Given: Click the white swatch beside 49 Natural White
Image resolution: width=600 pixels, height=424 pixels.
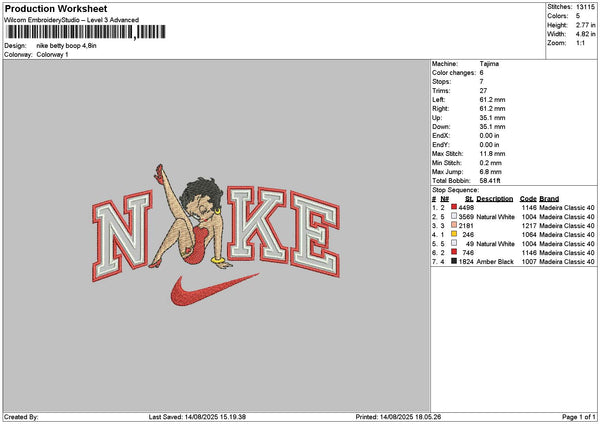Looking at the screenshot, I should tap(454, 243).
